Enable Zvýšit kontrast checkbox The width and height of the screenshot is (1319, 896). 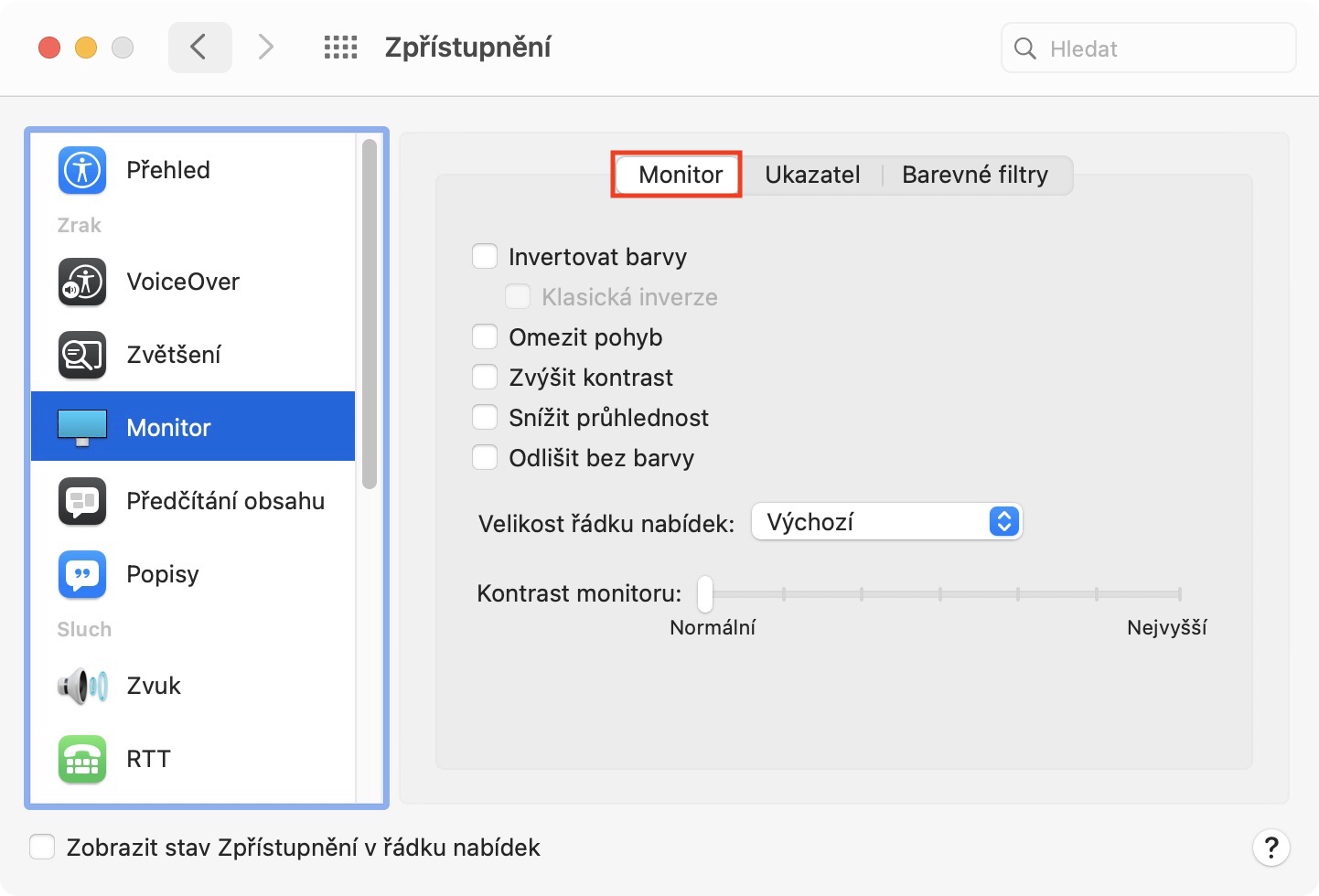(485, 378)
